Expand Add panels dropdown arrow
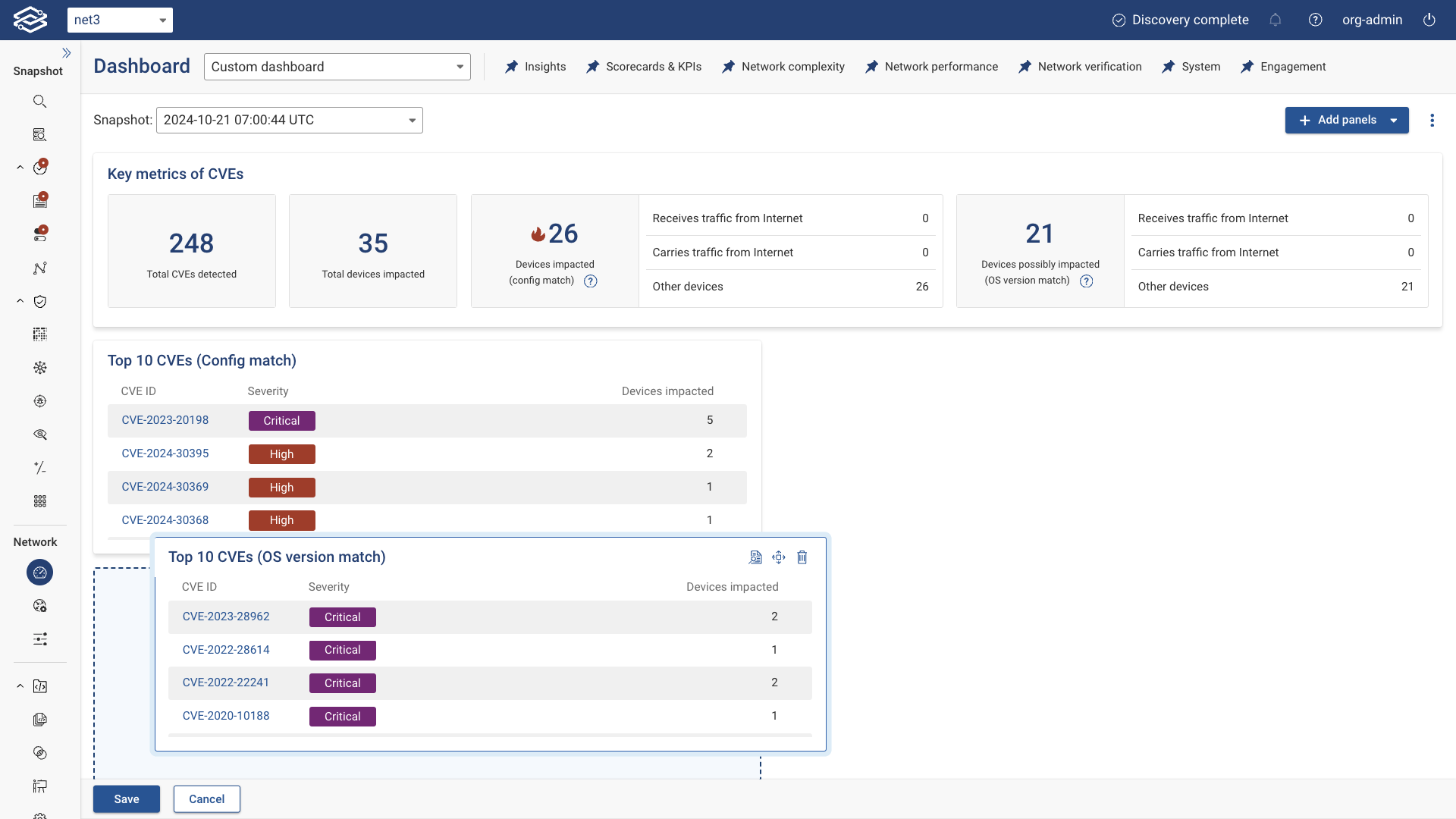1456x819 pixels. 1394,120
